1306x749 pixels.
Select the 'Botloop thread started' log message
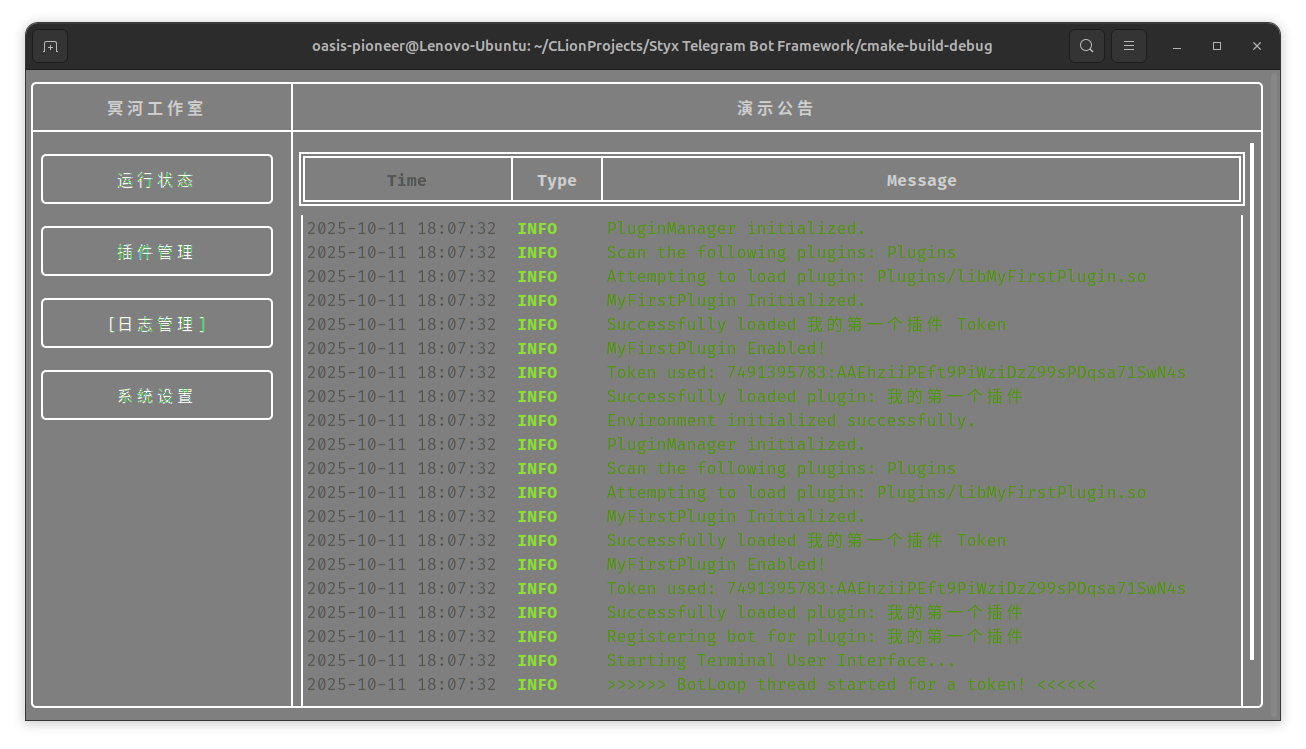(851, 684)
